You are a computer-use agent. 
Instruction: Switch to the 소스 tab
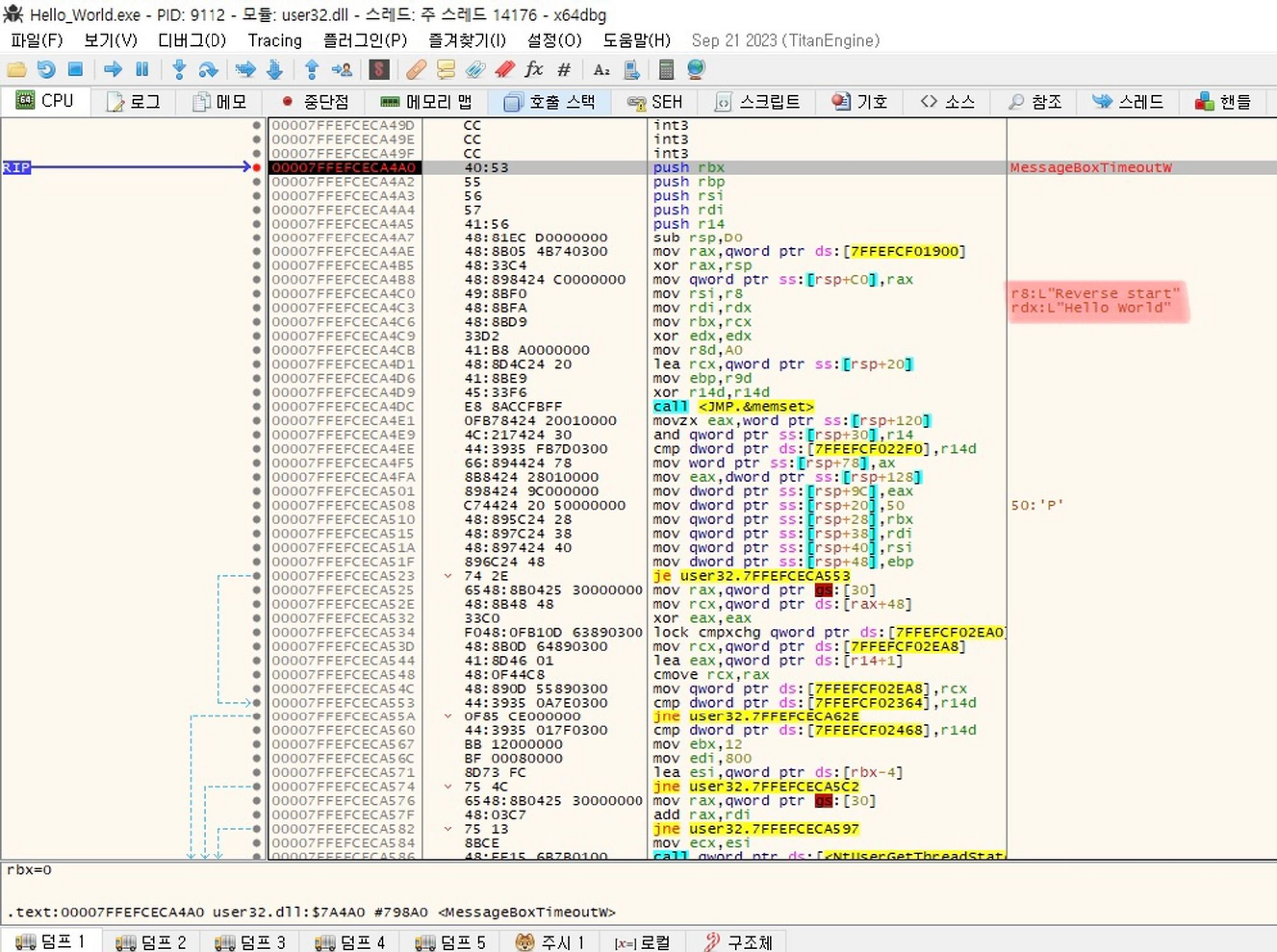click(947, 101)
